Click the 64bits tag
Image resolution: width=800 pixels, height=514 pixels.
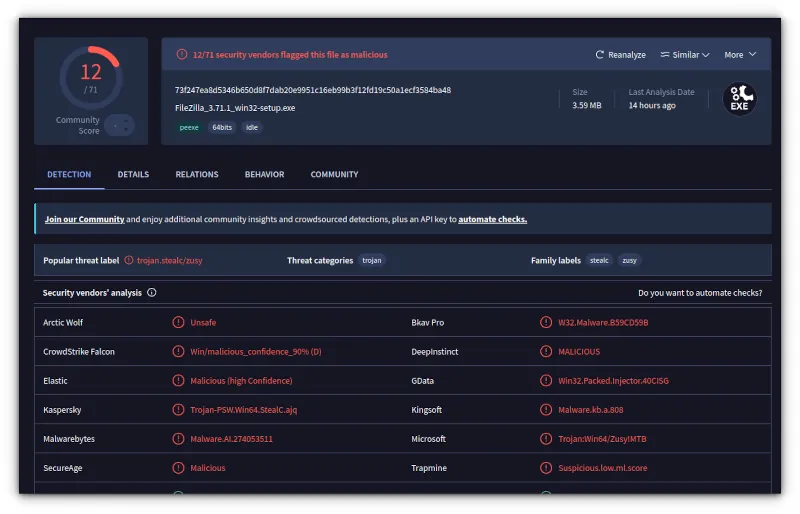pos(222,128)
